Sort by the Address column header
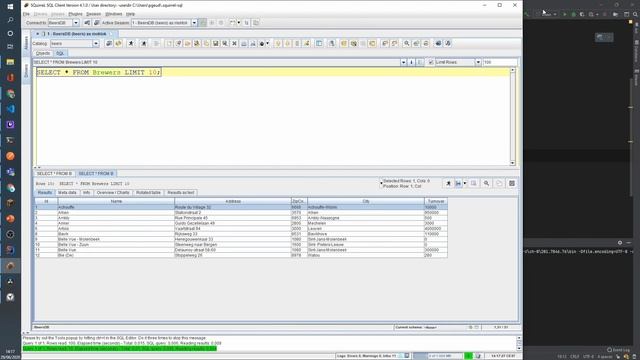The width and height of the screenshot is (640, 360). (233, 201)
